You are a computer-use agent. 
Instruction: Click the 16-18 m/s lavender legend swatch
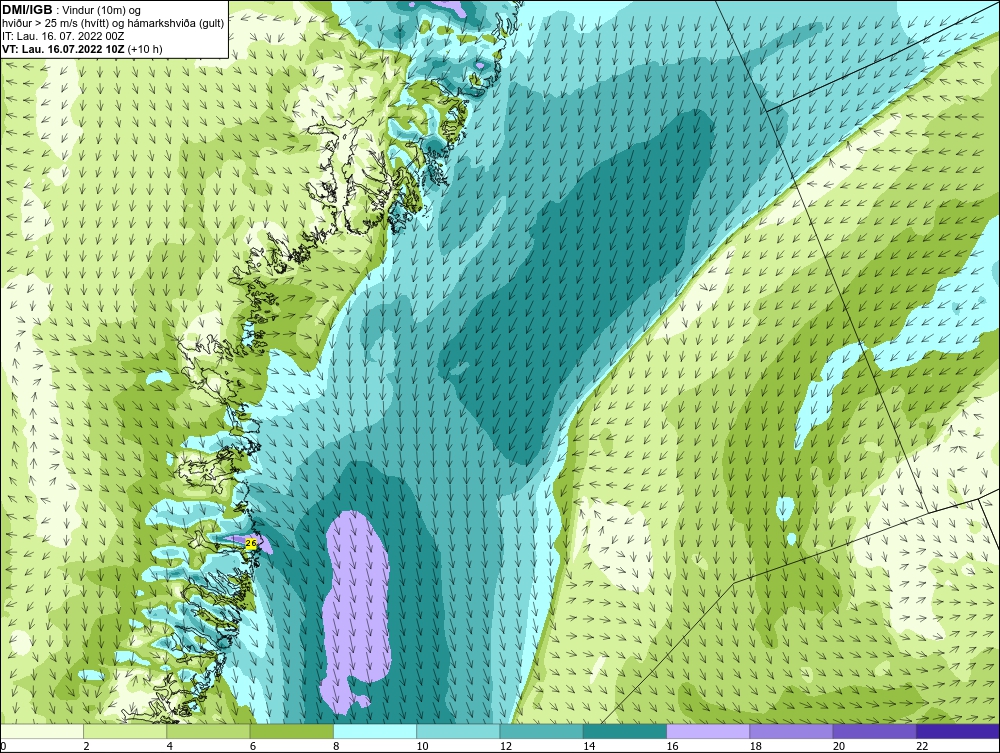(708, 731)
